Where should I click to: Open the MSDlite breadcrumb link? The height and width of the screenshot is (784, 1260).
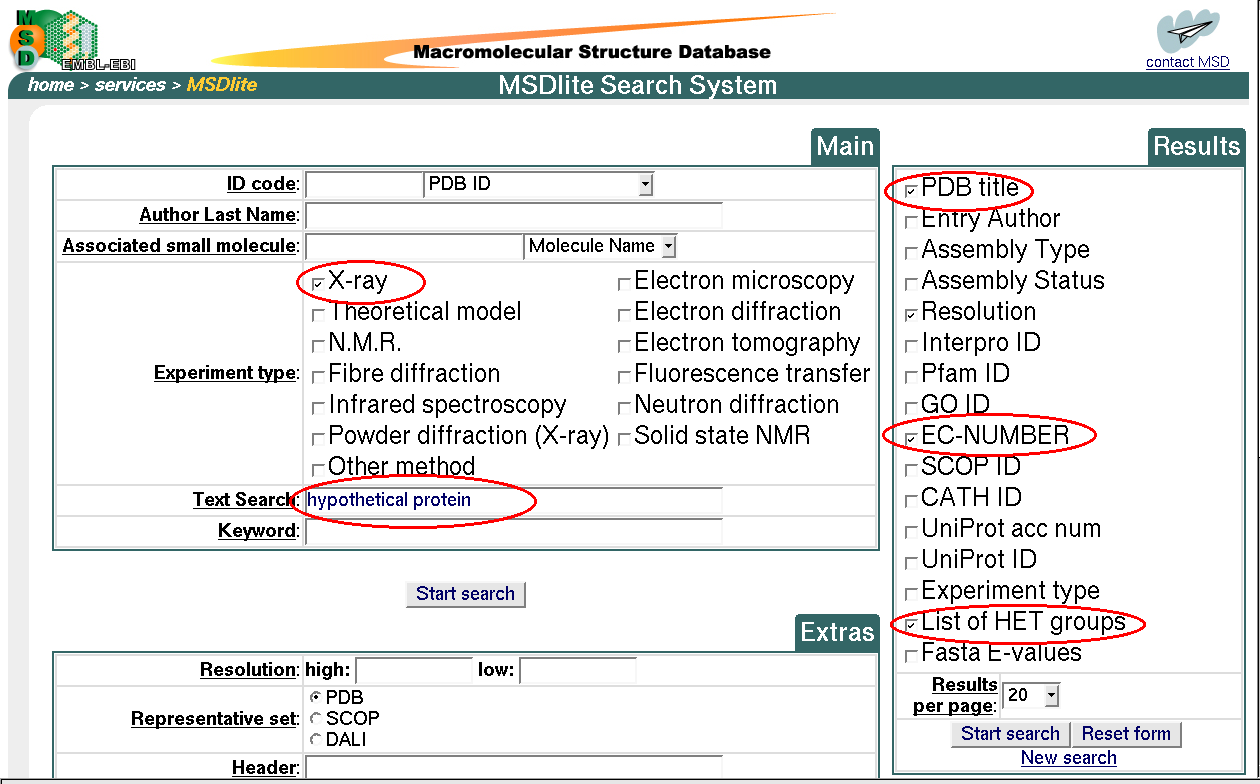click(x=222, y=85)
